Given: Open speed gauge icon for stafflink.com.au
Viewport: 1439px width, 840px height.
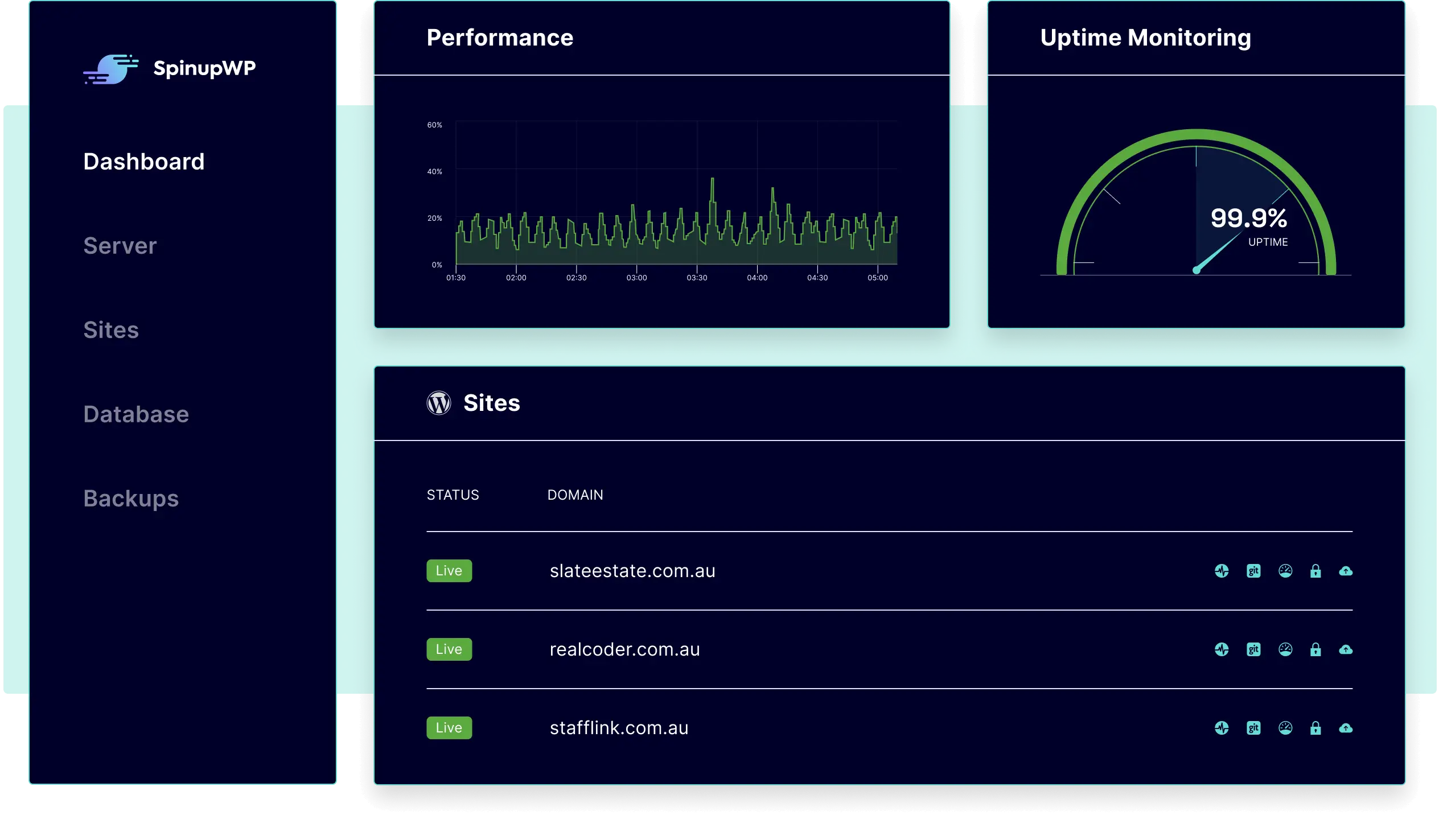Looking at the screenshot, I should 1285,728.
